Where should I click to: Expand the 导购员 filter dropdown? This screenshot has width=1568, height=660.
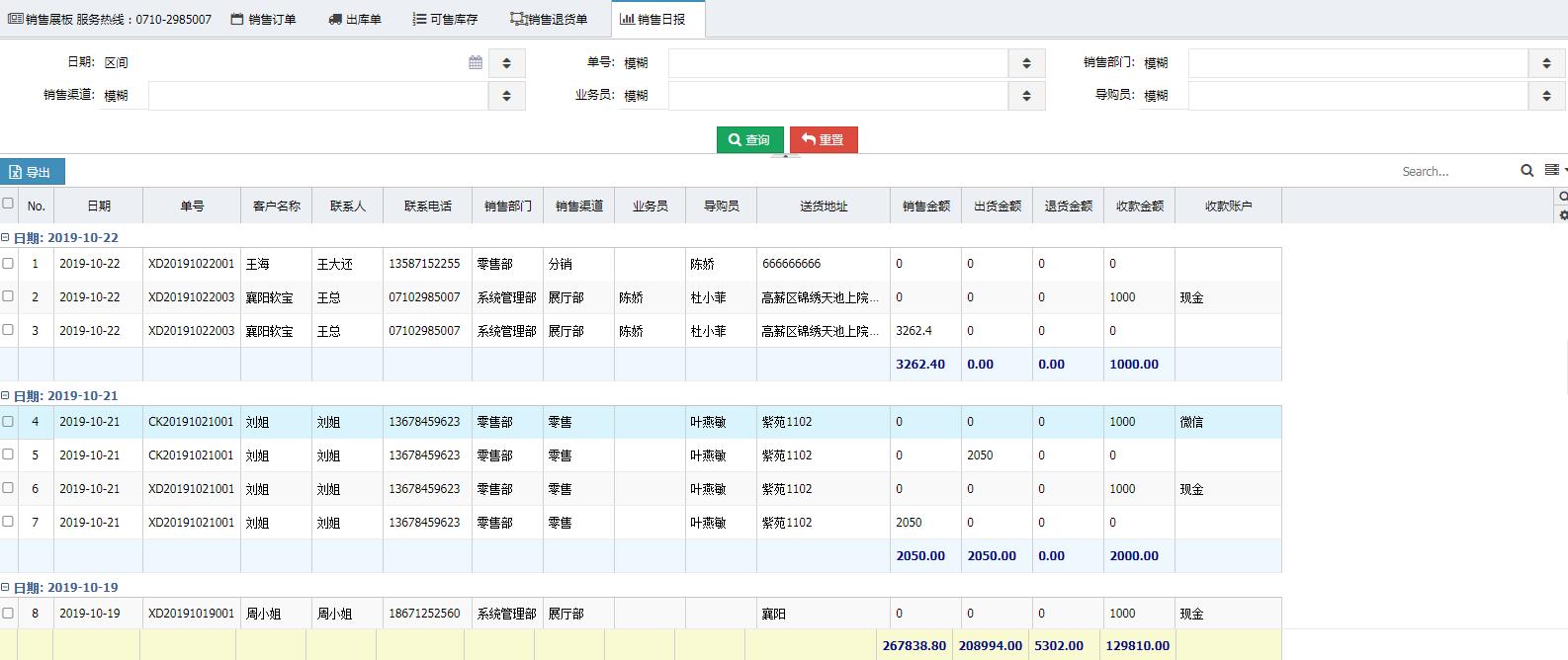click(x=1546, y=96)
